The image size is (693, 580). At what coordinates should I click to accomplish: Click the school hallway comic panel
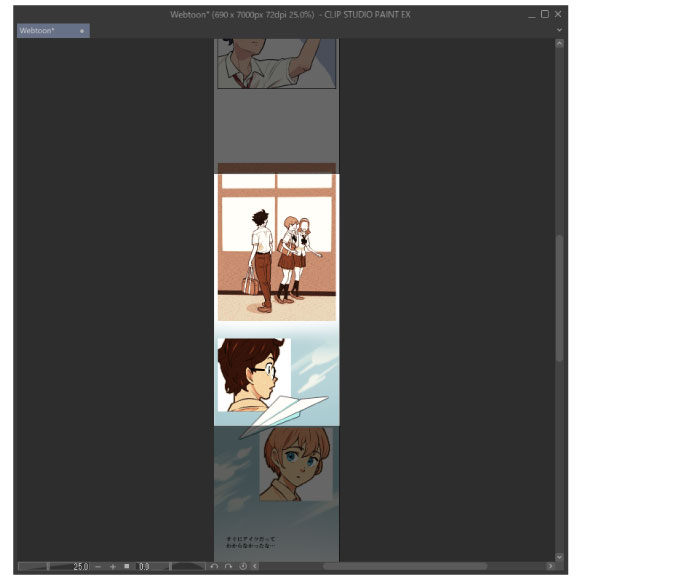(277, 243)
